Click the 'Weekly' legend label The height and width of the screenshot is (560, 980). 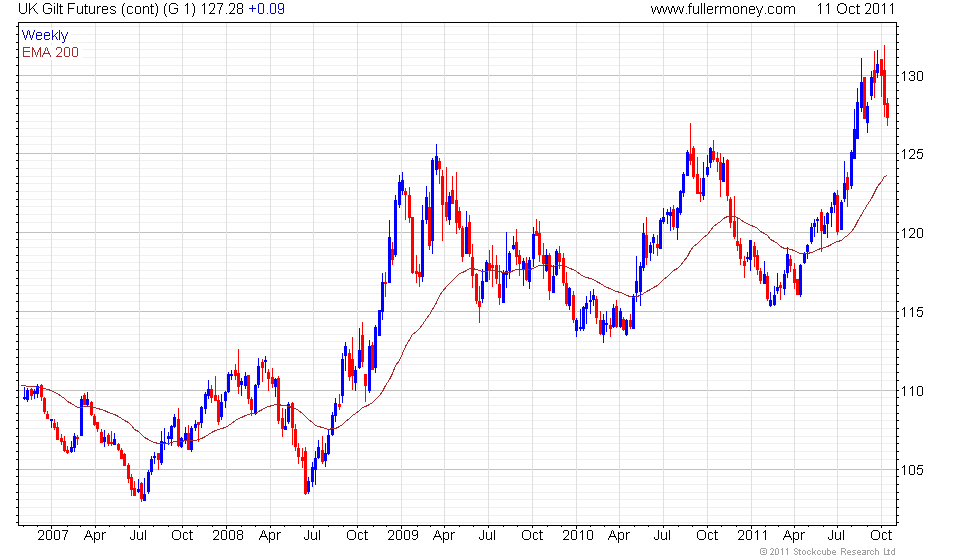[x=45, y=36]
